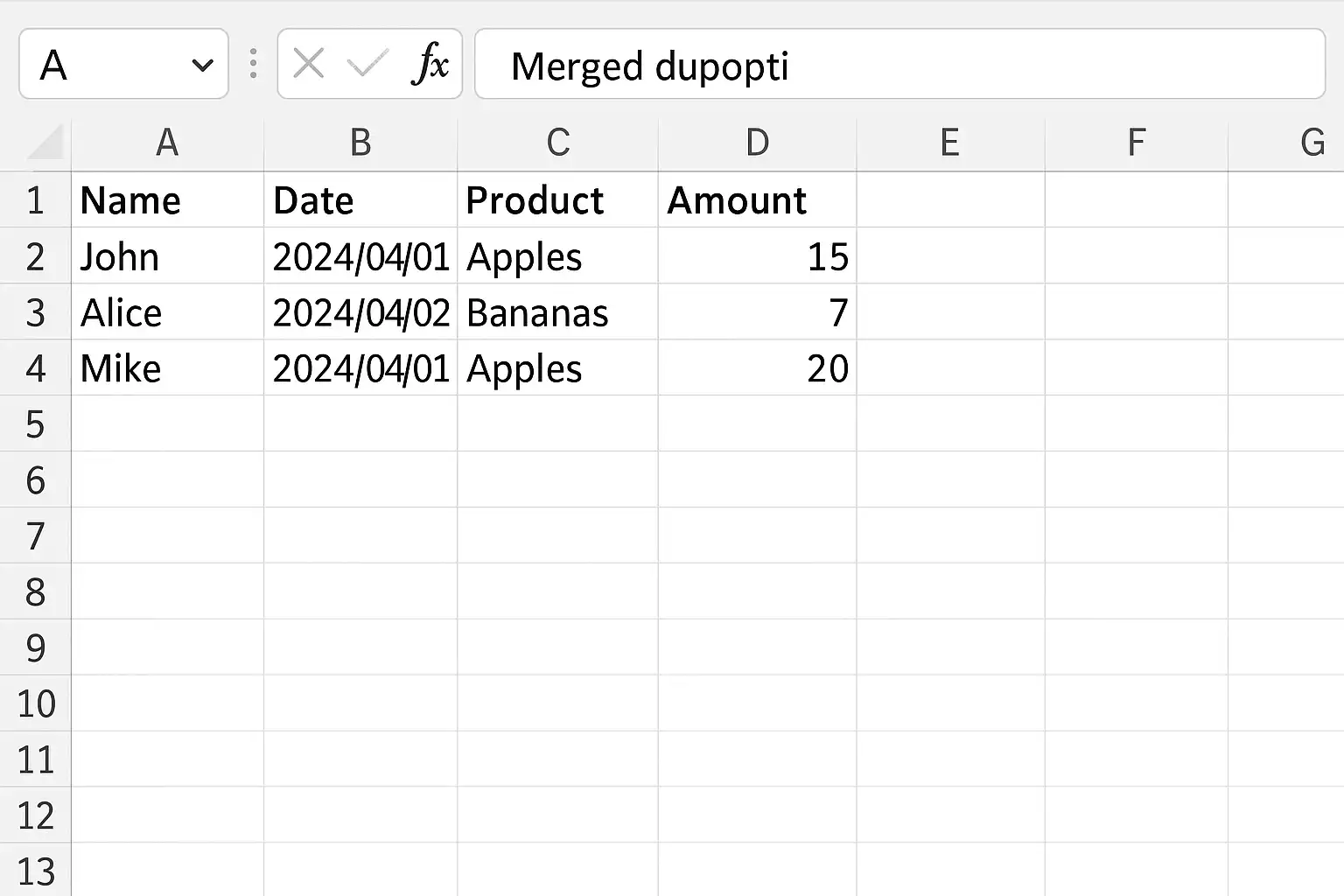Click the Enter checkmark formula icon
Image resolution: width=1344 pixels, height=896 pixels.
[367, 64]
